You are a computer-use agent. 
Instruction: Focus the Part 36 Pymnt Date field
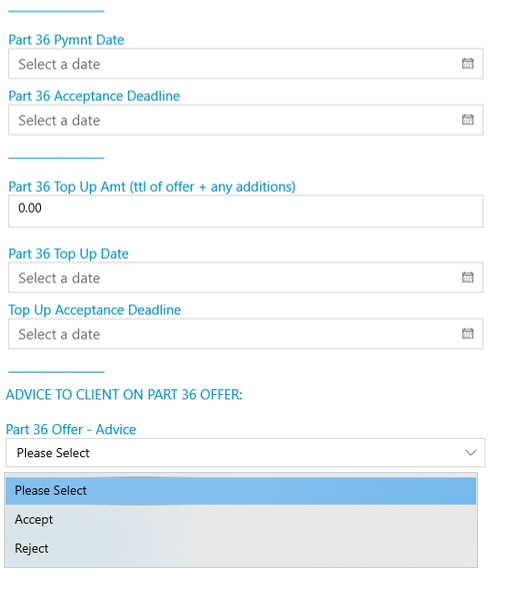pos(246,64)
